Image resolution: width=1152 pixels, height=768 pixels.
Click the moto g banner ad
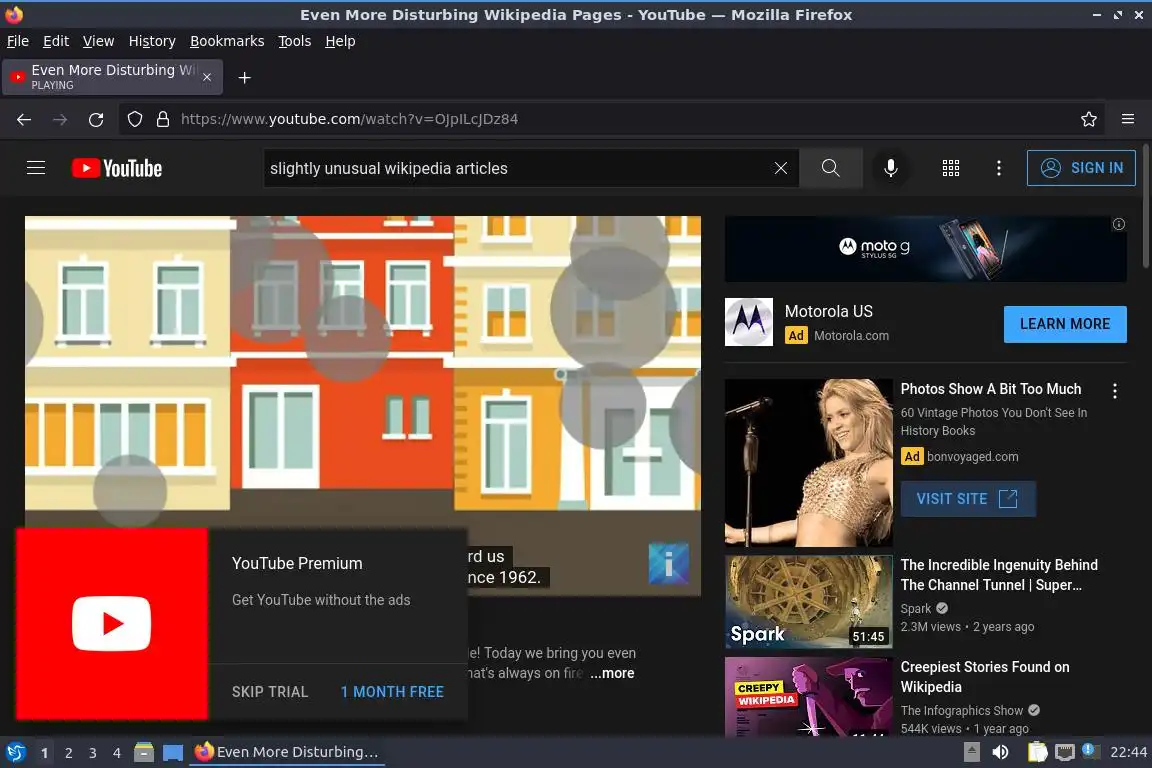point(925,249)
